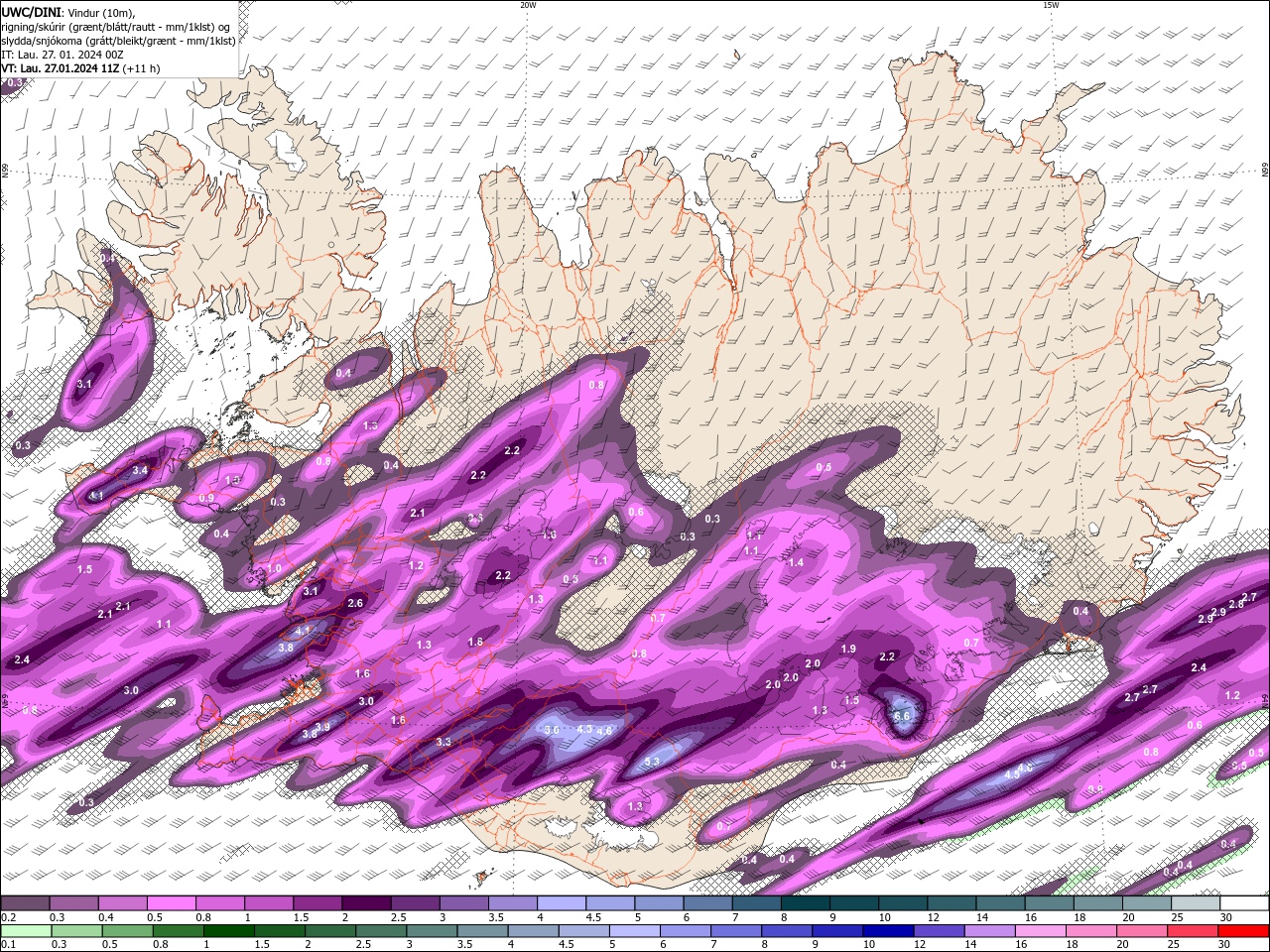Select the 3.4 value label on the map

point(140,470)
